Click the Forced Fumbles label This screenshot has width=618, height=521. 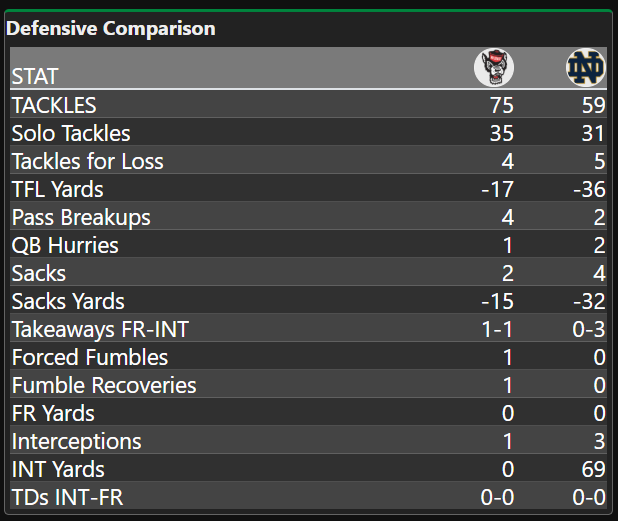pyautogui.click(x=90, y=357)
